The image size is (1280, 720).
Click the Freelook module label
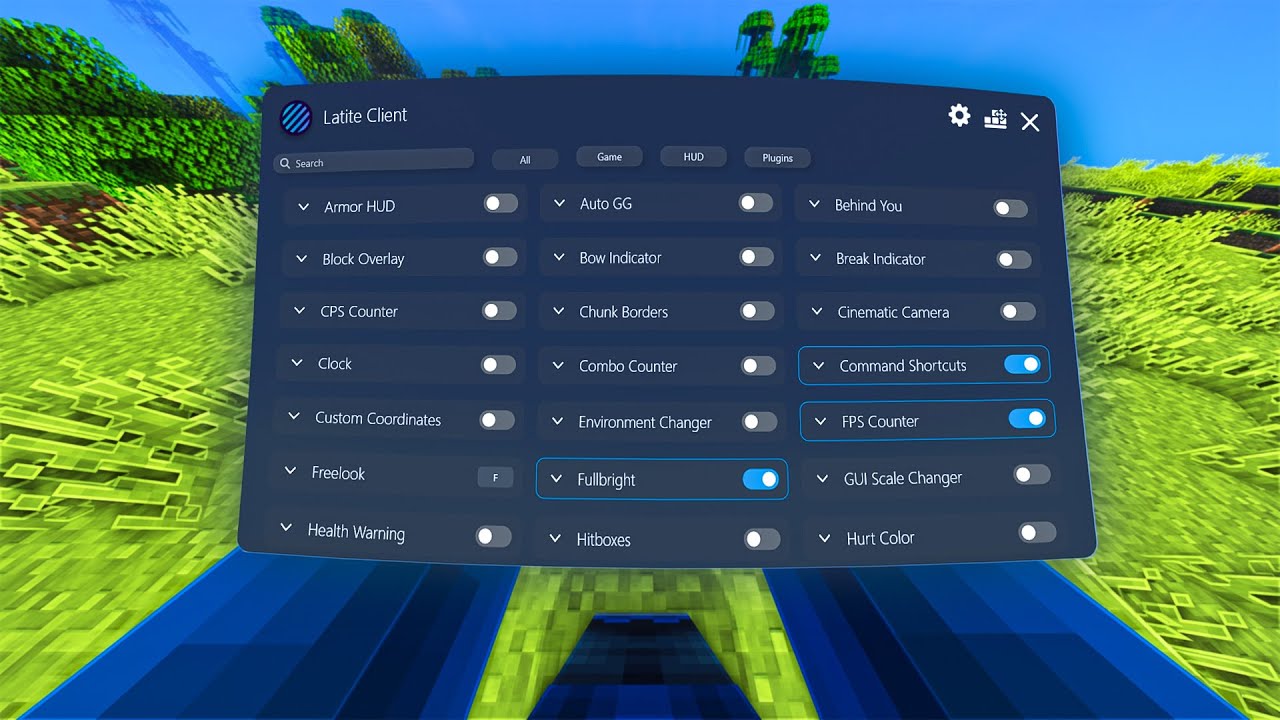(x=338, y=473)
